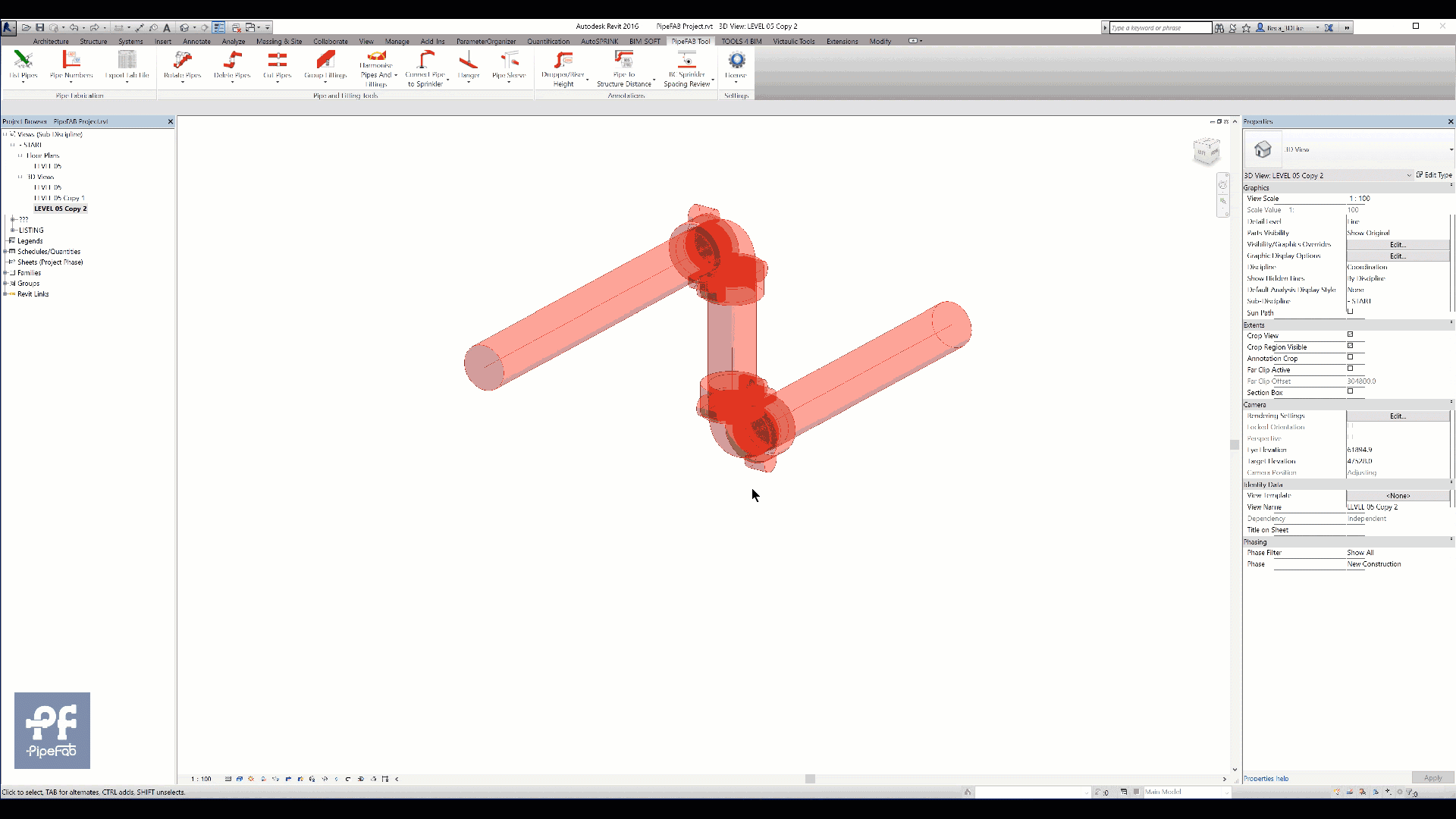The height and width of the screenshot is (819, 1456).
Task: Open the Harmonise Pipes And Fittings dropdown arrow
Action: pos(396,75)
